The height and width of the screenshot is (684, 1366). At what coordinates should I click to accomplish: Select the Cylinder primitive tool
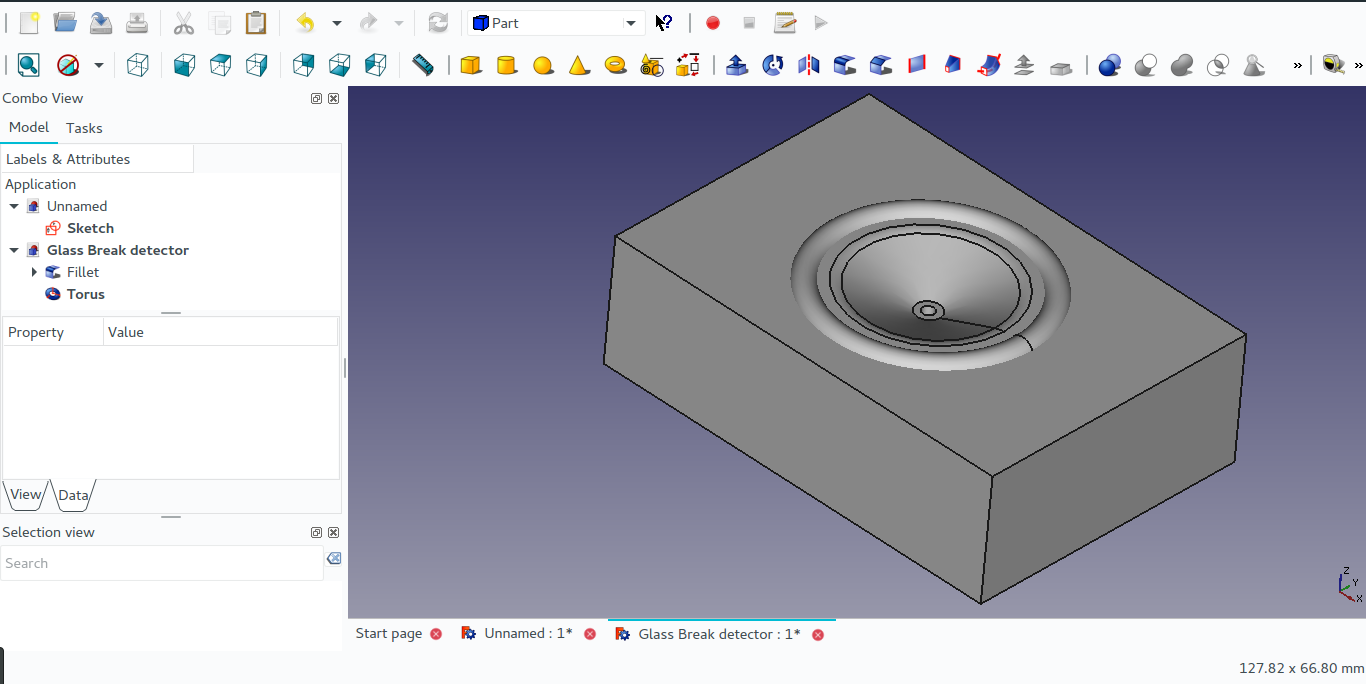point(507,64)
